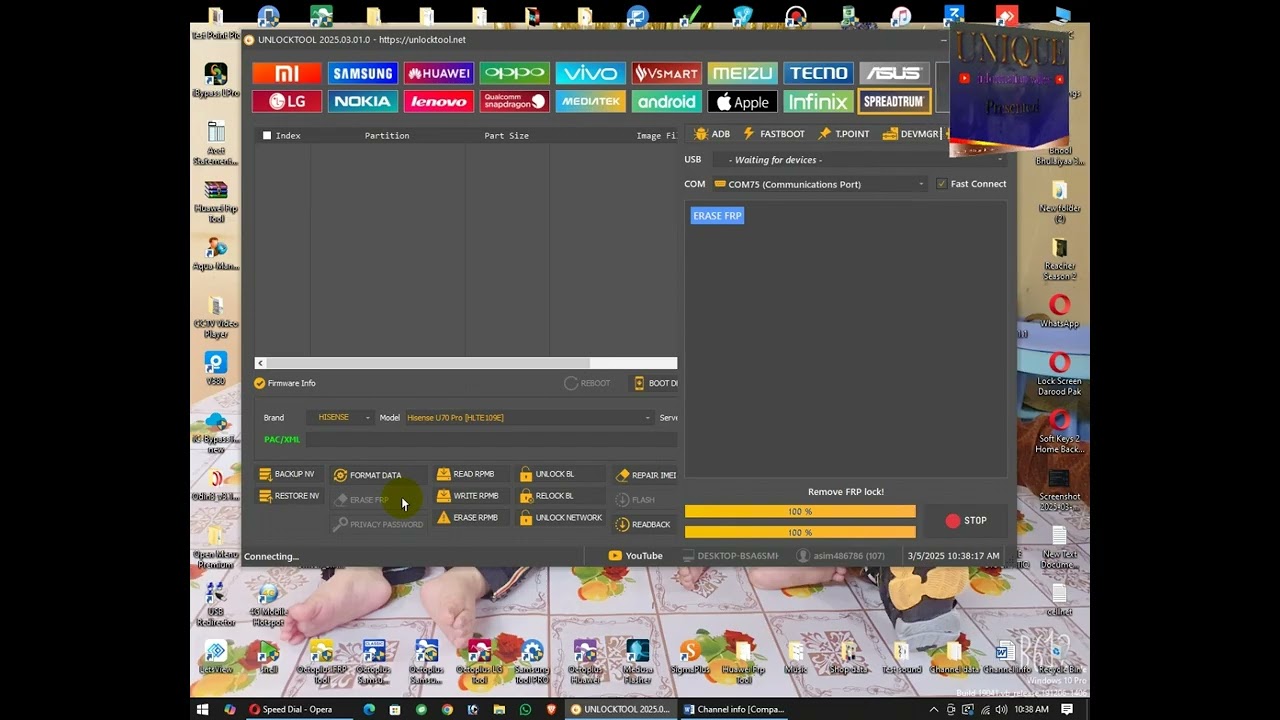The width and height of the screenshot is (1280, 720).
Task: Select the Tecno brand logo
Action: (x=819, y=73)
